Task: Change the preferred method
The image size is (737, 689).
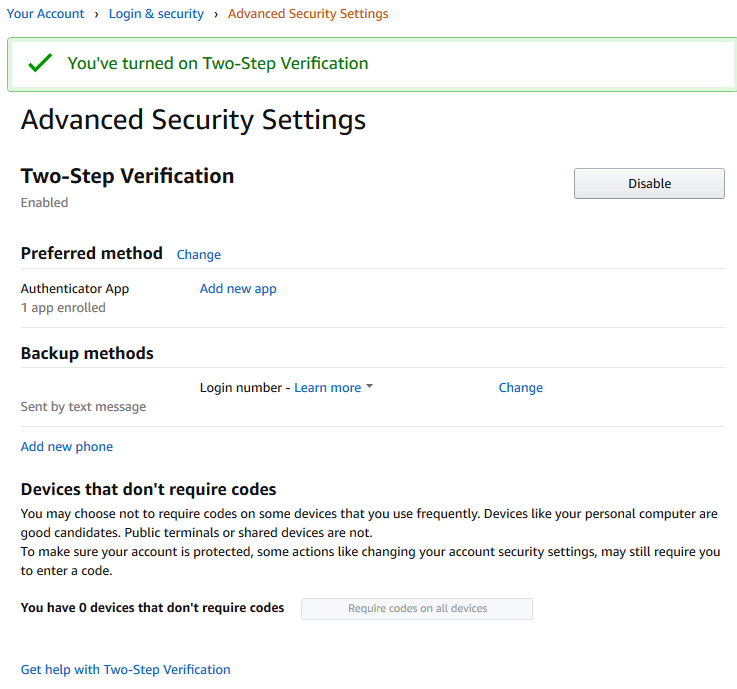Action: pos(199,254)
